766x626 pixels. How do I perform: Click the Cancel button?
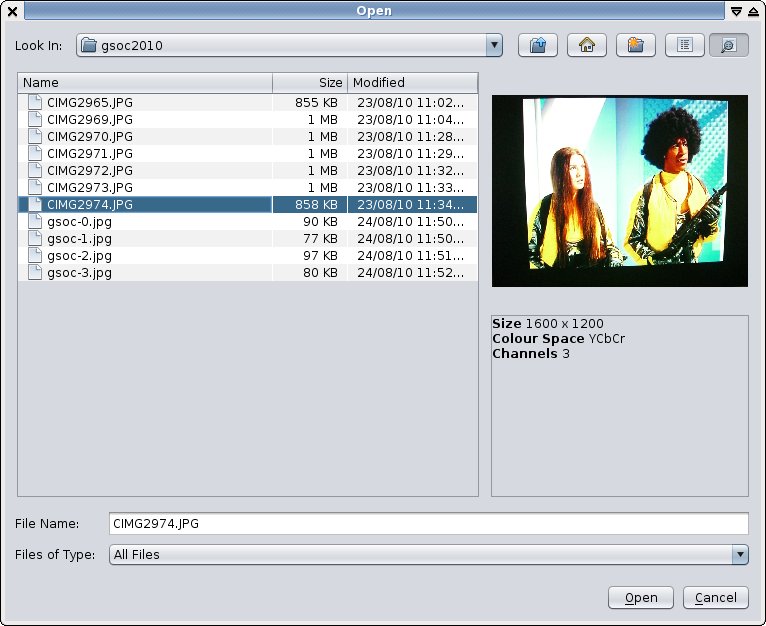[715, 598]
